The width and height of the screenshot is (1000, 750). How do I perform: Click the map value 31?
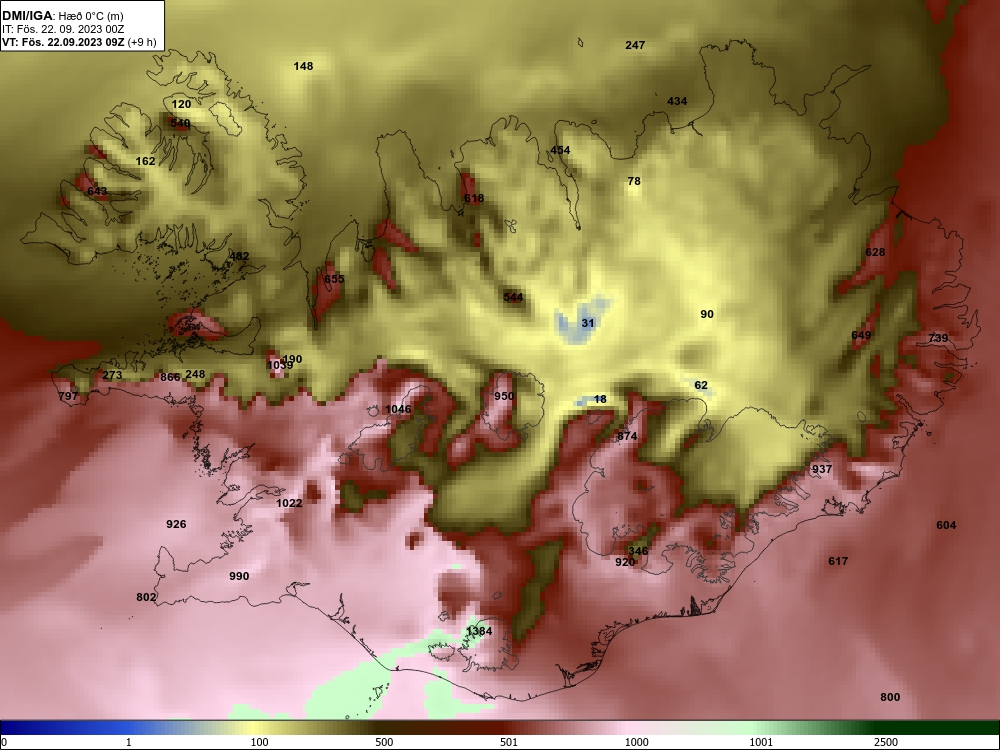(x=588, y=323)
